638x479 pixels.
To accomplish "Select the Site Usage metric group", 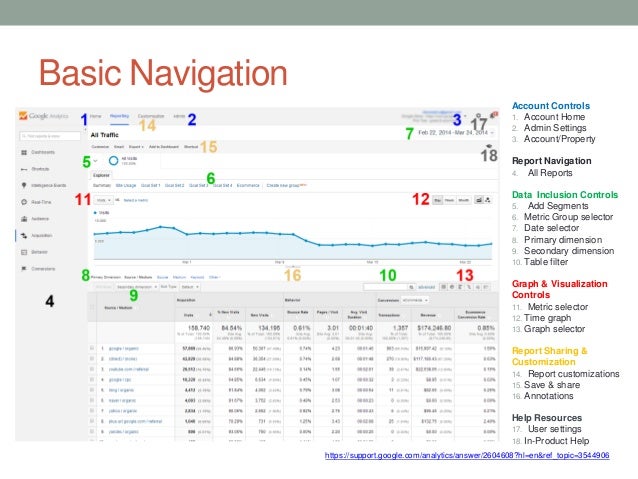I will coord(126,186).
